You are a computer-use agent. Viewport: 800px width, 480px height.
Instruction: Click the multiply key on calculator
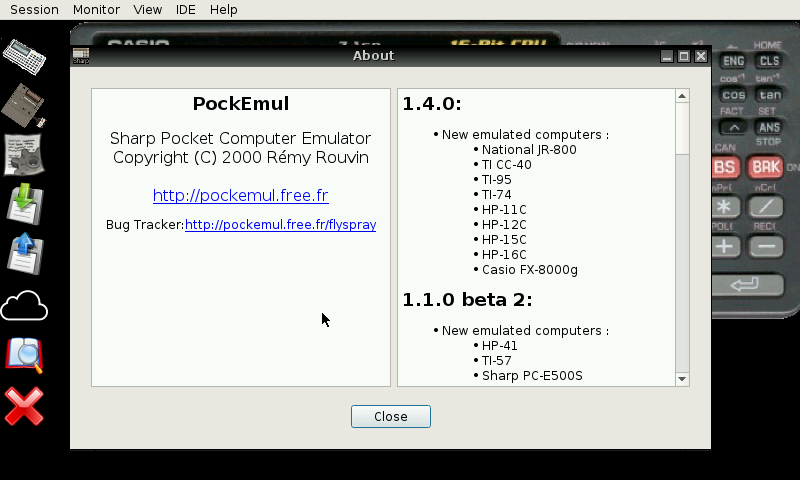(724, 207)
